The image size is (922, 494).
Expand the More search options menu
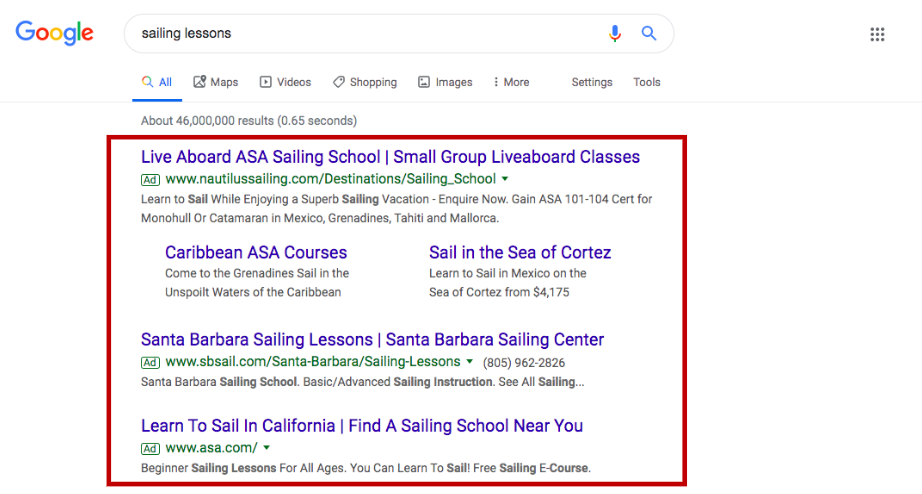[511, 82]
